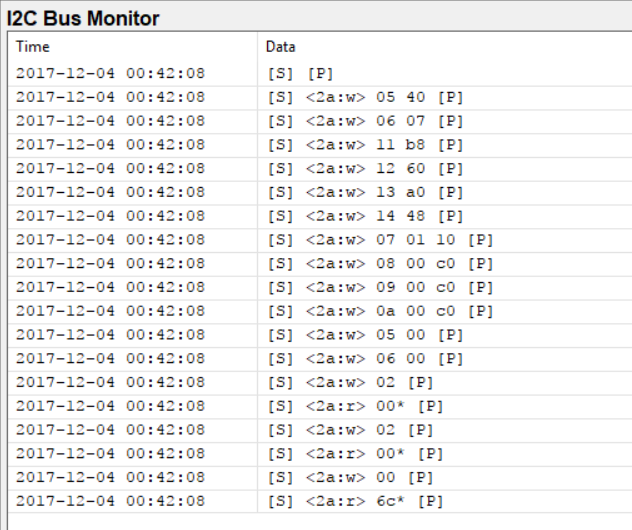Click the Time column header
632x530 pixels.
33,47
